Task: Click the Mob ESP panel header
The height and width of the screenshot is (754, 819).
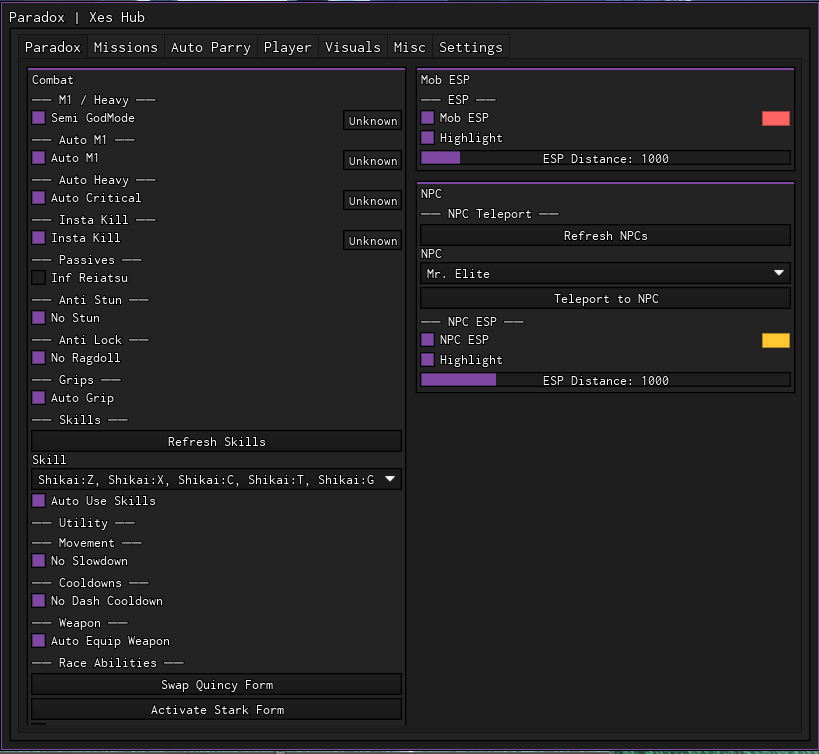Action: [445, 80]
